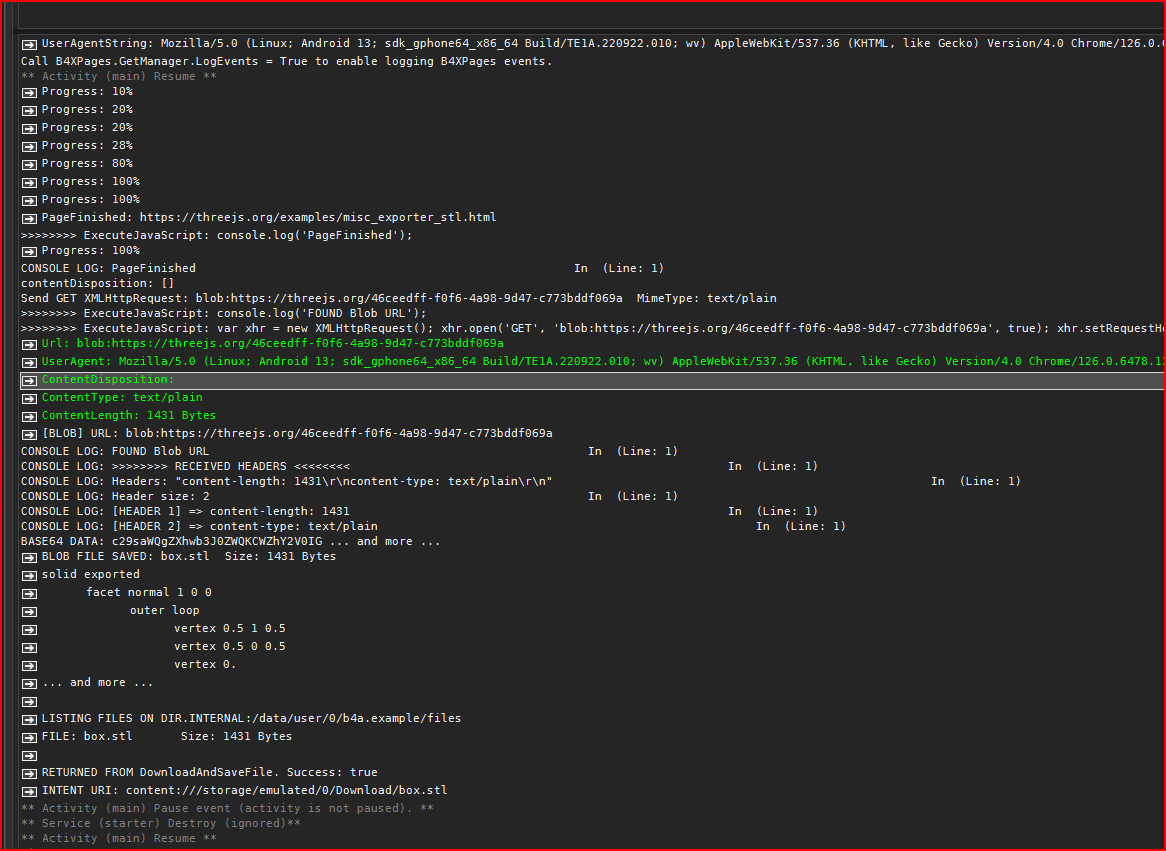Select the 'CONSOLE LOG: Headers:' content-length line
1166x851 pixels.
tap(521, 481)
